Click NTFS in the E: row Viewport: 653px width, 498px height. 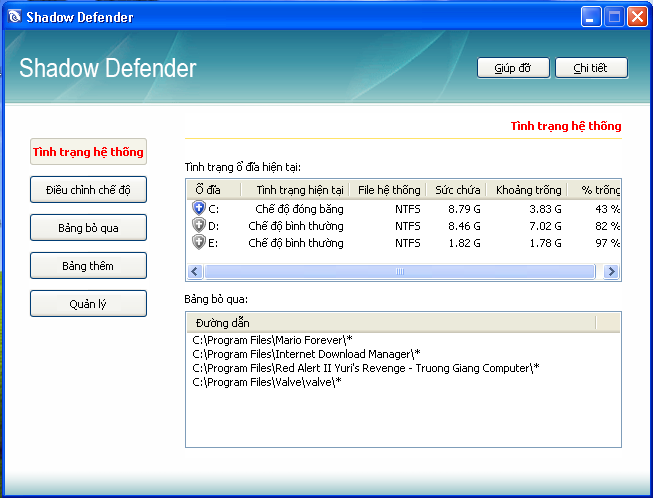(x=408, y=243)
